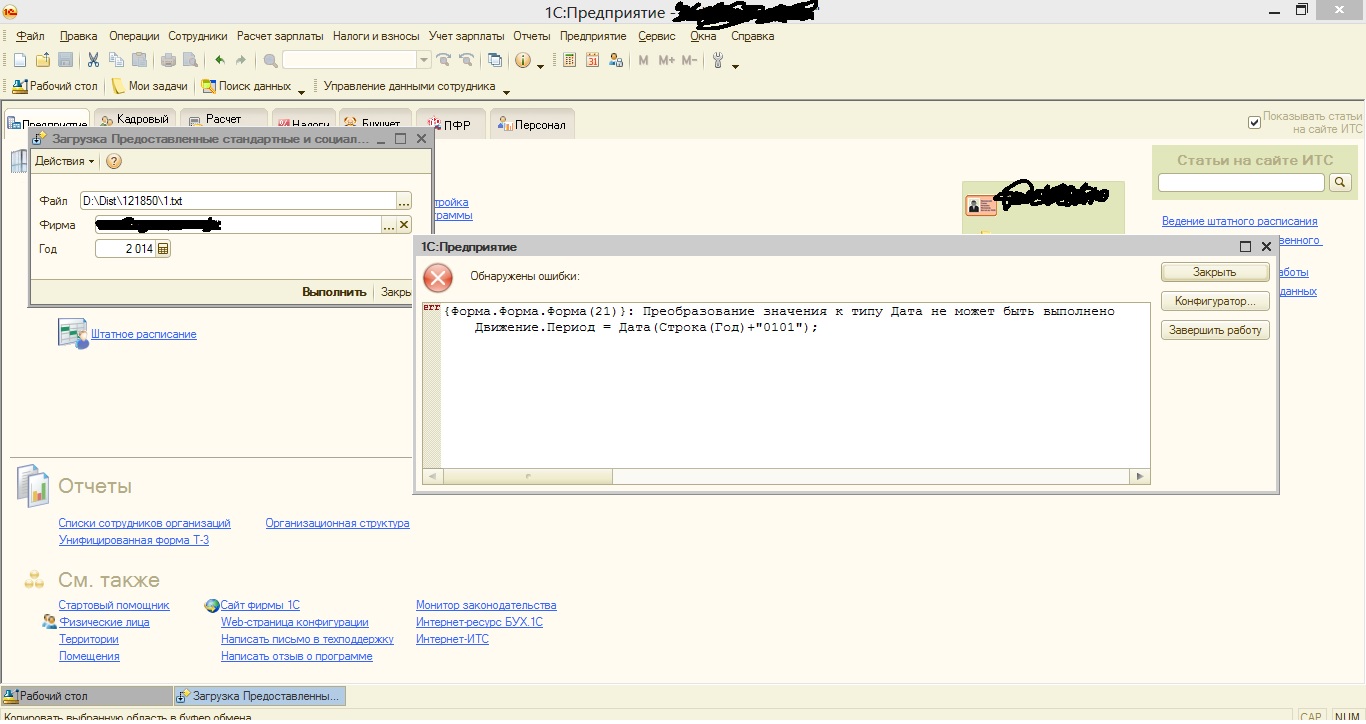Click the Рабочий стол toolbar button
The height and width of the screenshot is (724, 1366).
(x=55, y=86)
